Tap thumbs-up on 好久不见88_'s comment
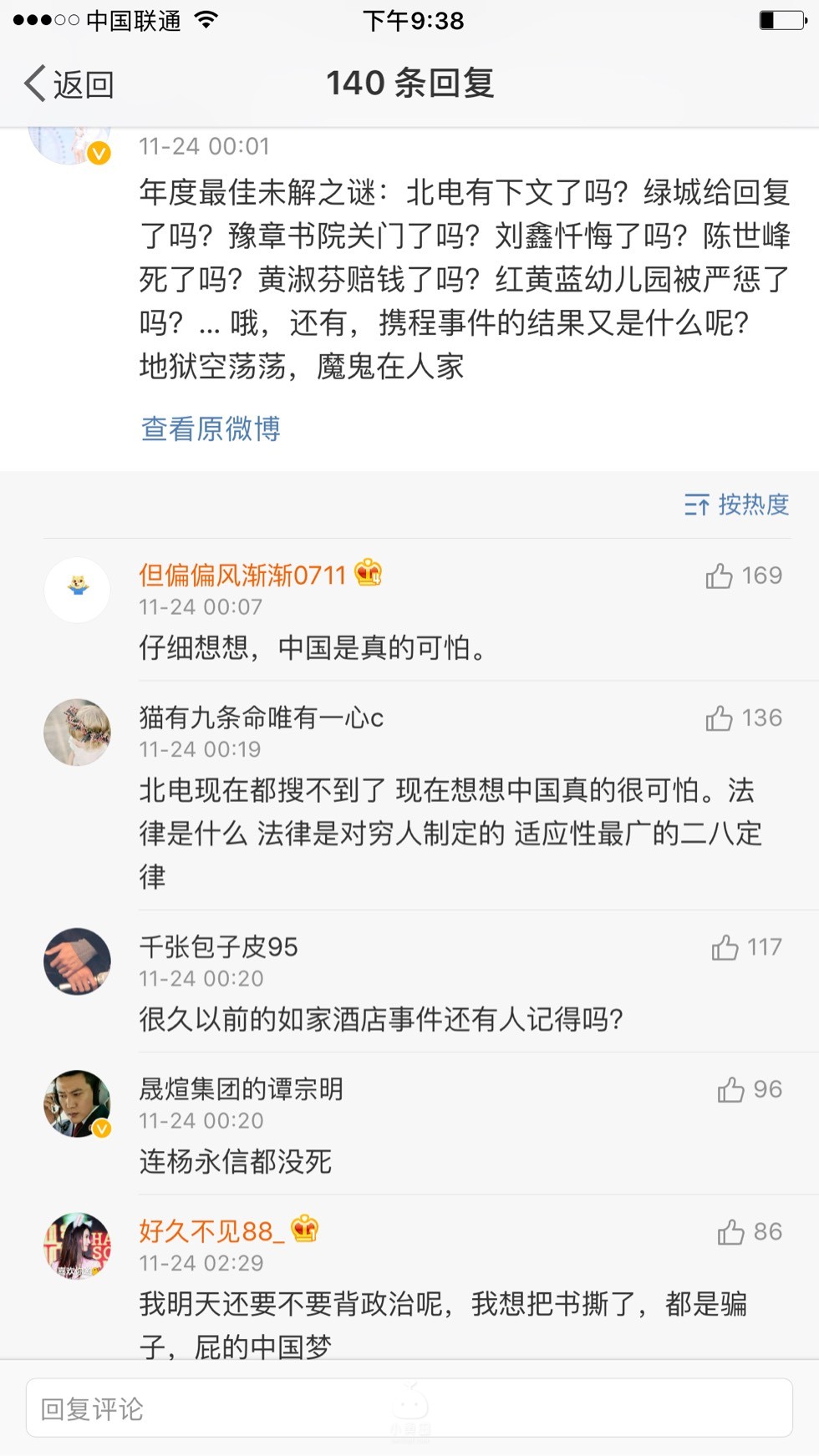The image size is (819, 1456). coord(730,1232)
